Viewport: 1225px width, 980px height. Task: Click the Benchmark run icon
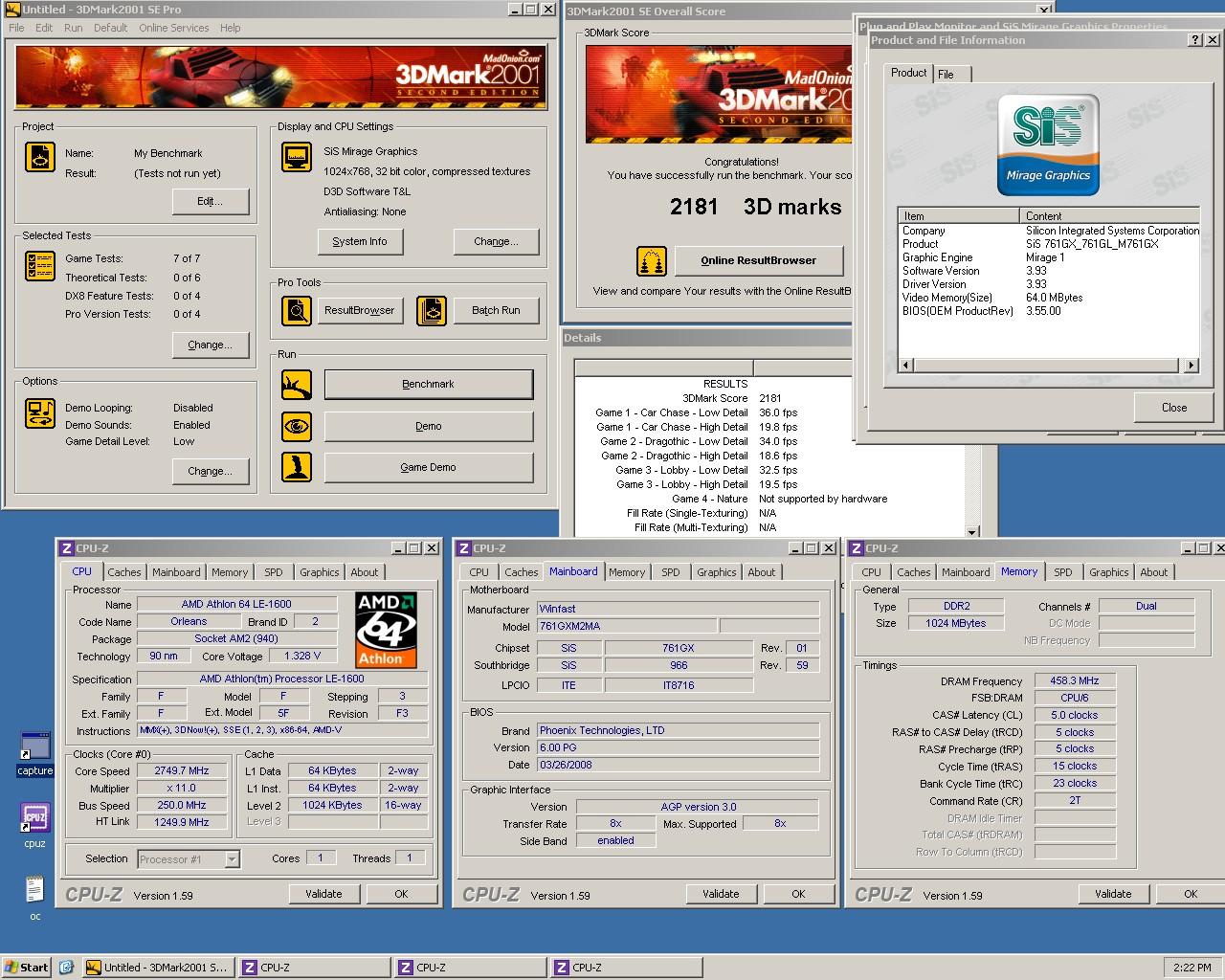coord(297,384)
